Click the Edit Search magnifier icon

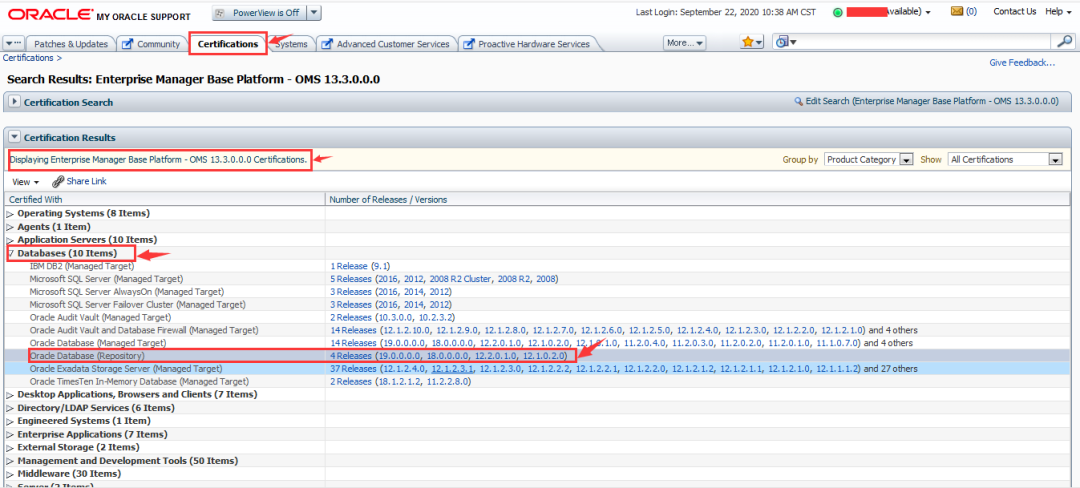point(798,101)
